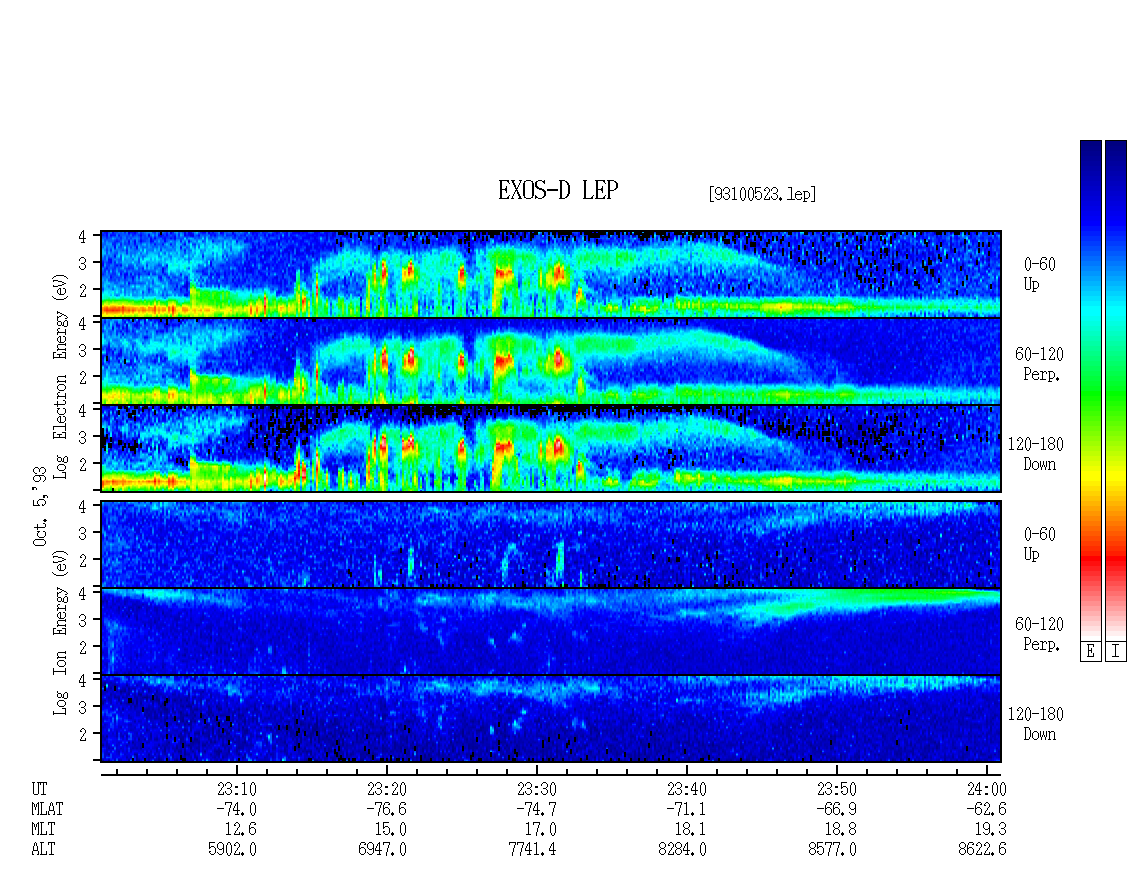Viewport: 1130px width, 875px height.
Task: Click the MLAT row label
Action: [x=47, y=809]
